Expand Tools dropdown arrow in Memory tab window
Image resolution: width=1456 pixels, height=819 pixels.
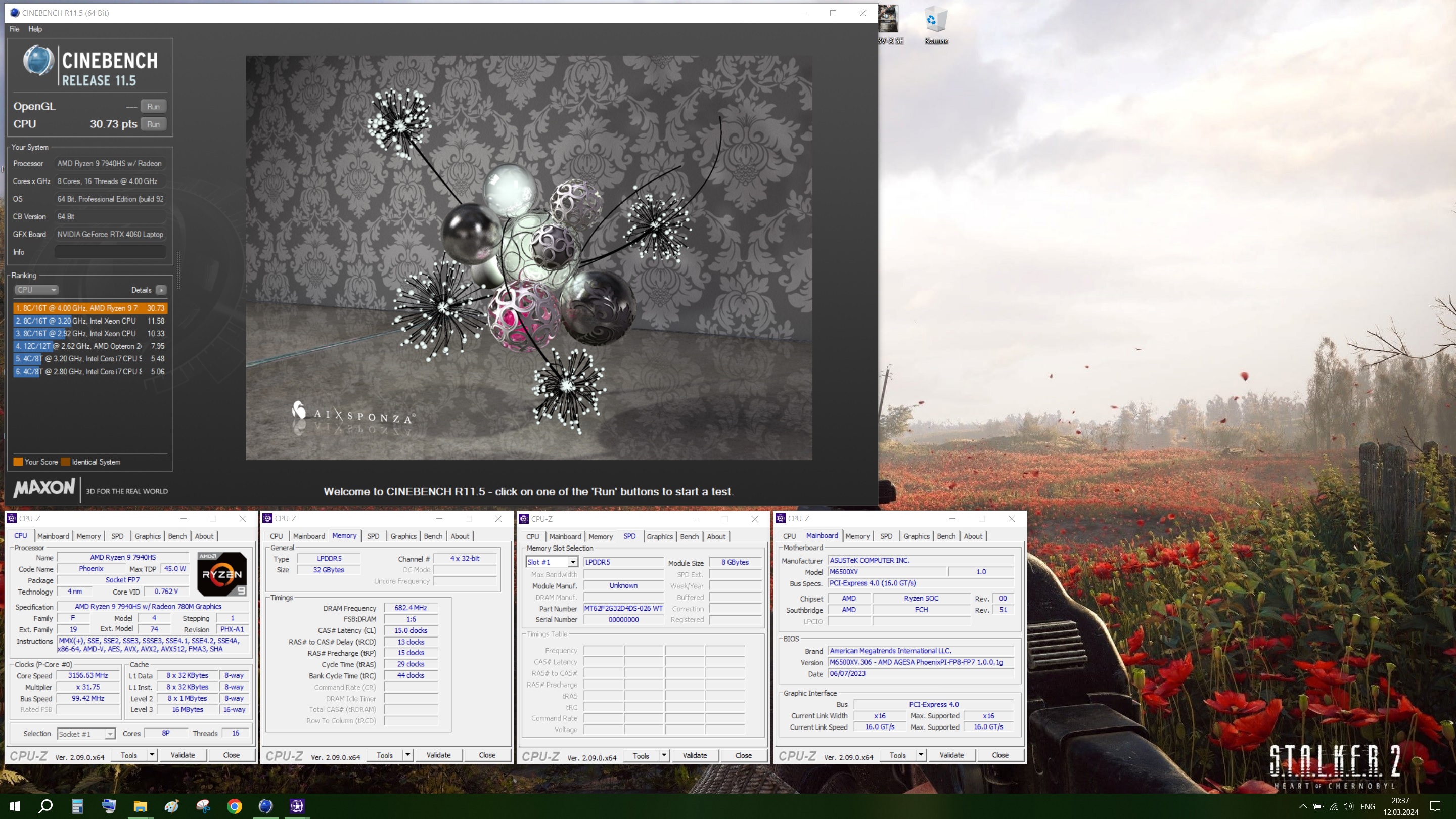pyautogui.click(x=407, y=755)
